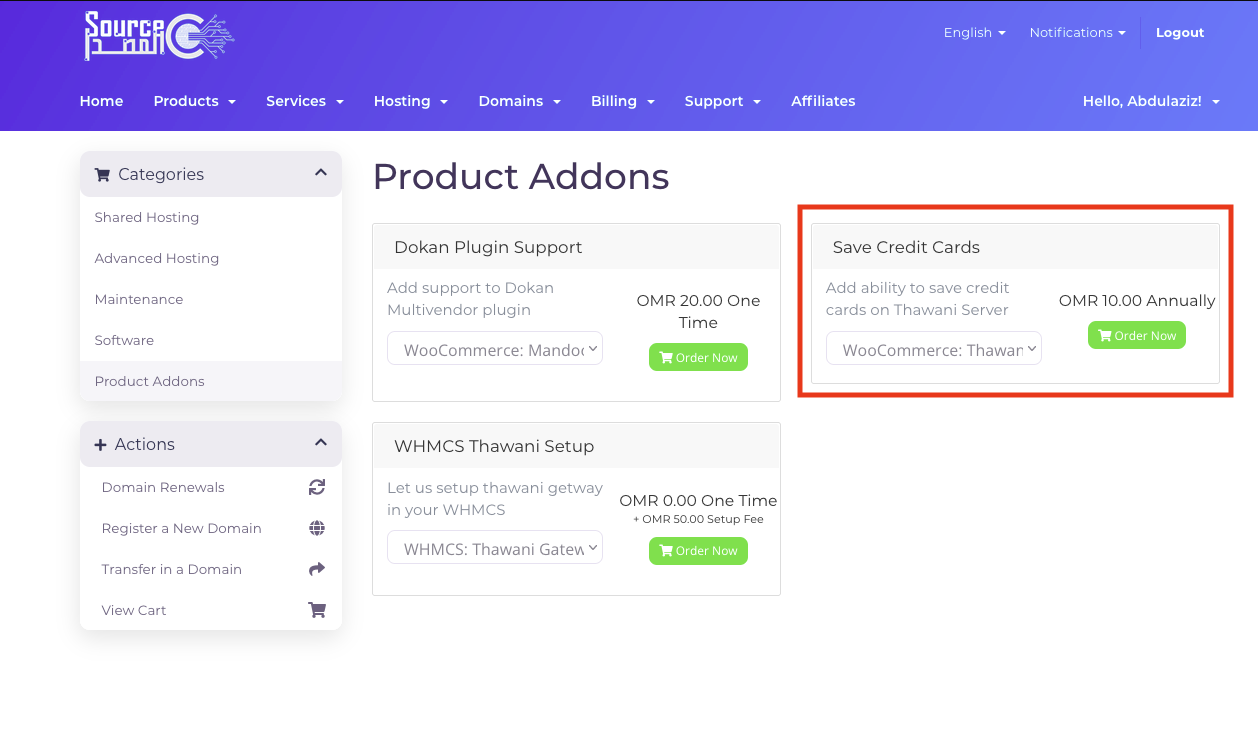The image size is (1258, 737).
Task: Go to the Home page
Action: pyautogui.click(x=101, y=101)
